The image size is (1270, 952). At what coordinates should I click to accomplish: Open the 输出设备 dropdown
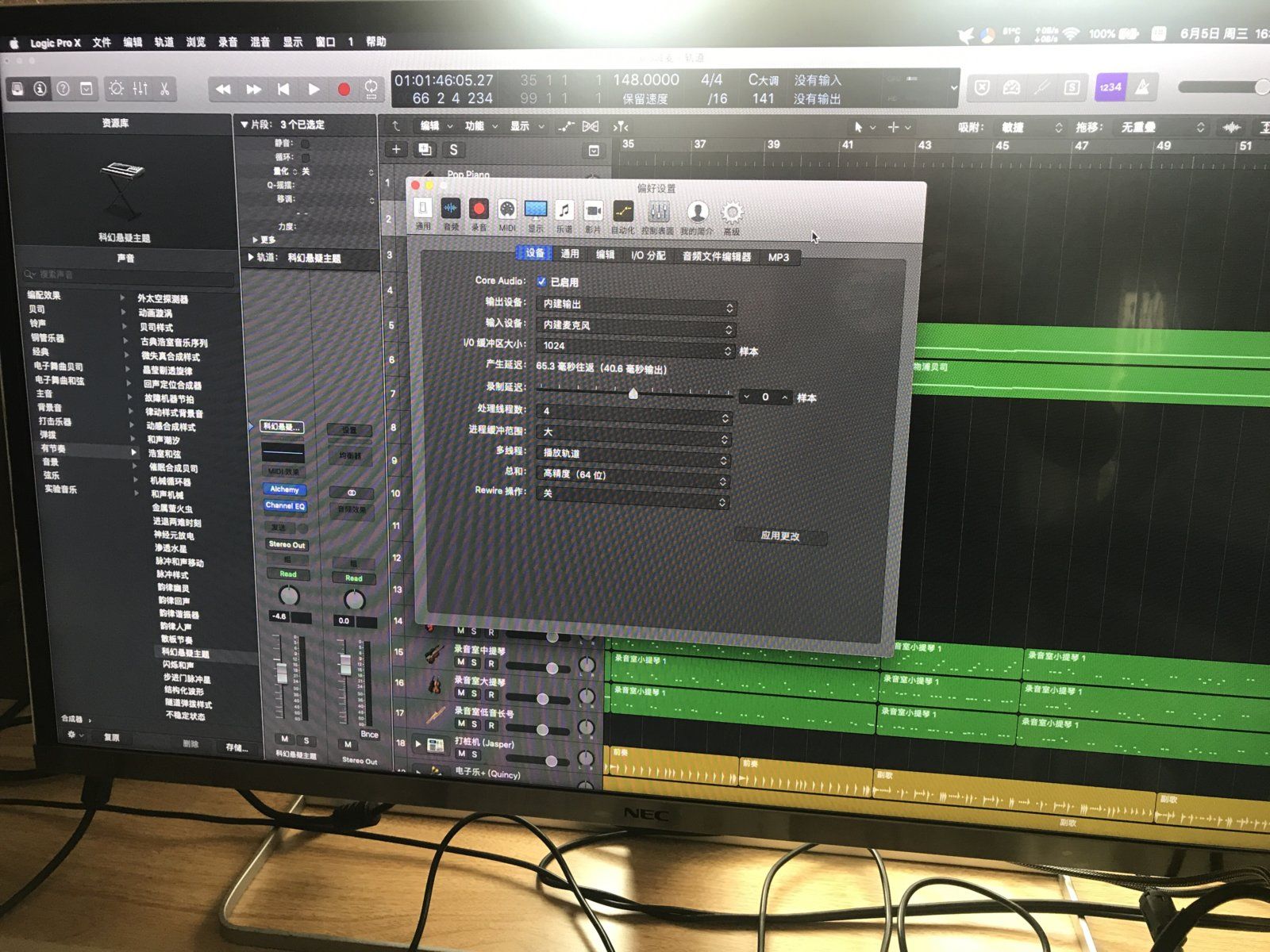[x=637, y=305]
